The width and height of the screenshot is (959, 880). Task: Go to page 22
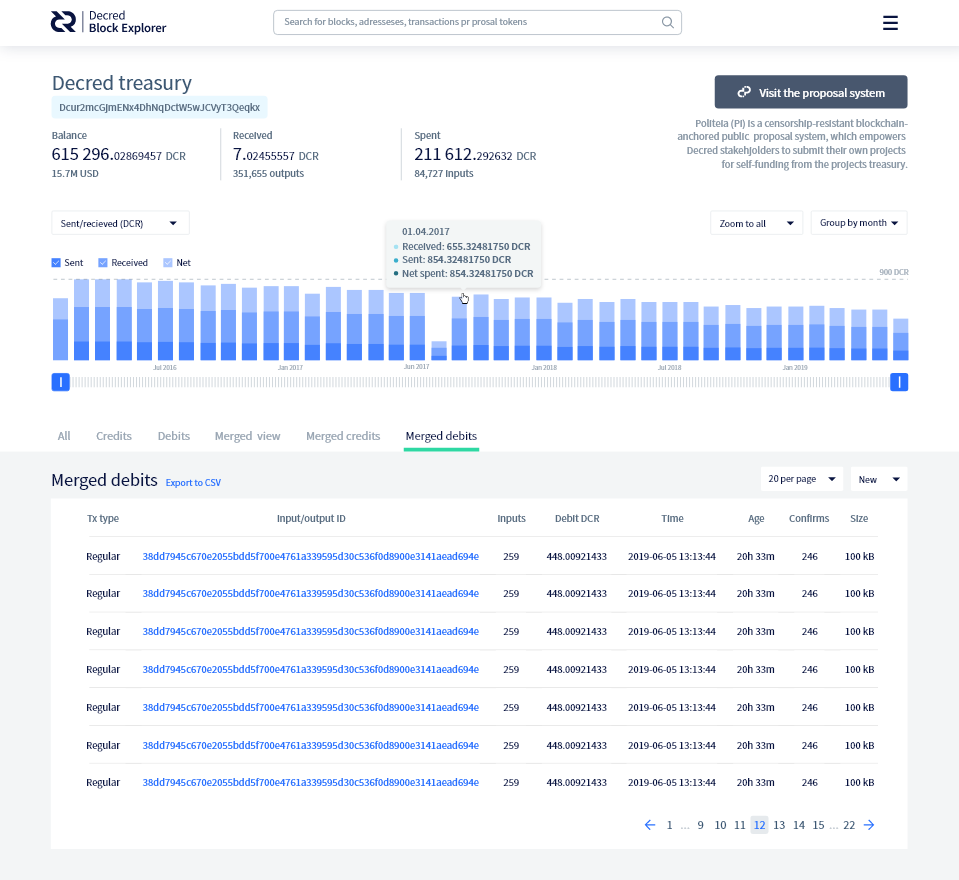point(849,825)
